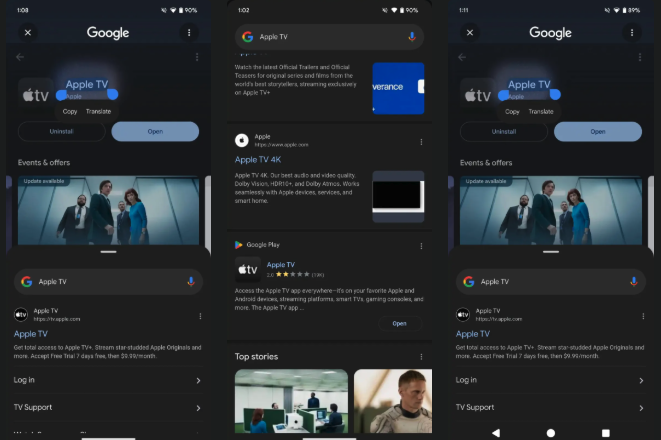Open Severance event banner in right phone
The width and height of the screenshot is (661, 440).
551,210
